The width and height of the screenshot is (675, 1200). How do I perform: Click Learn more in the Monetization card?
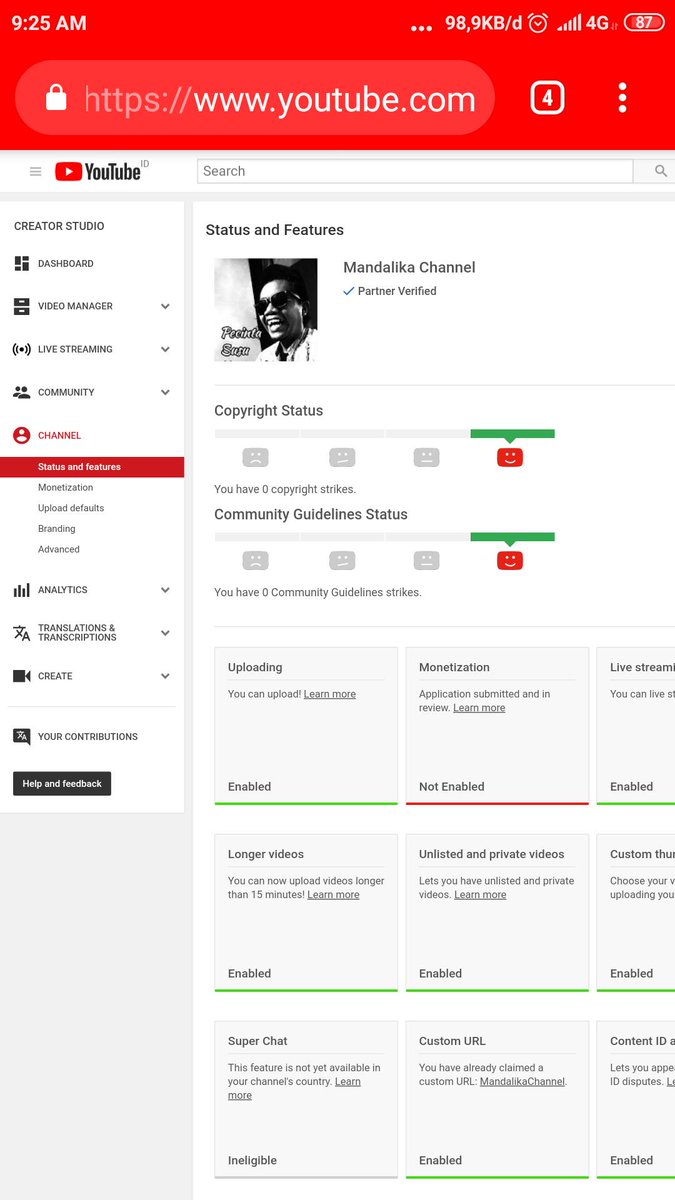point(479,708)
